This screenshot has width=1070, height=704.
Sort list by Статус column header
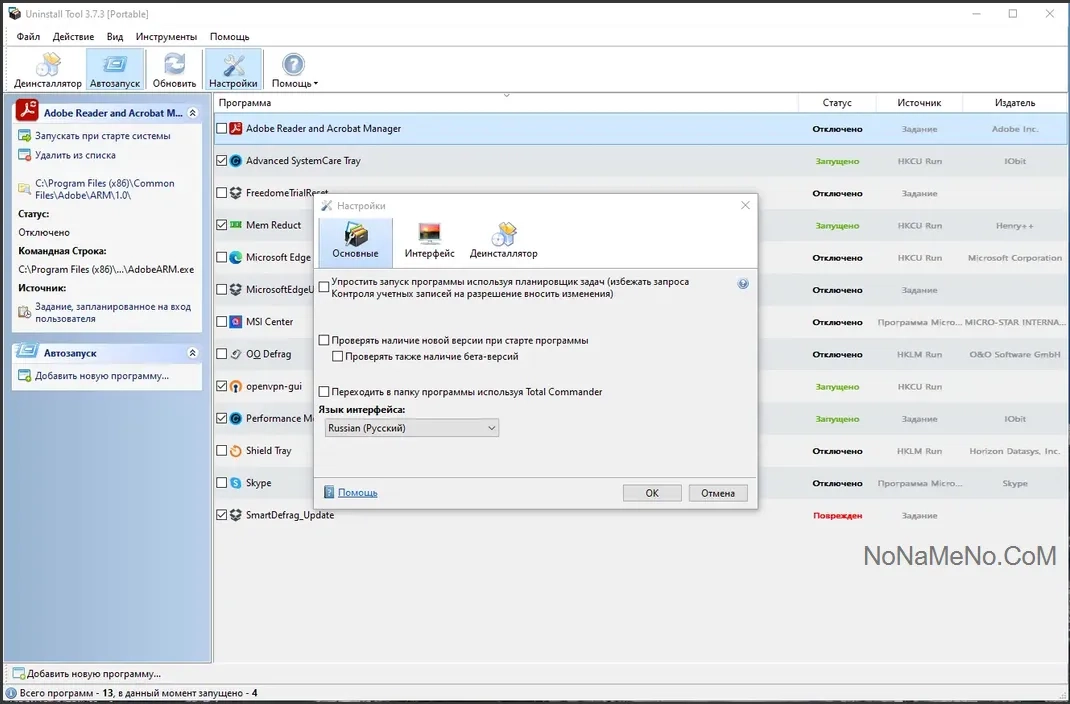(836, 103)
